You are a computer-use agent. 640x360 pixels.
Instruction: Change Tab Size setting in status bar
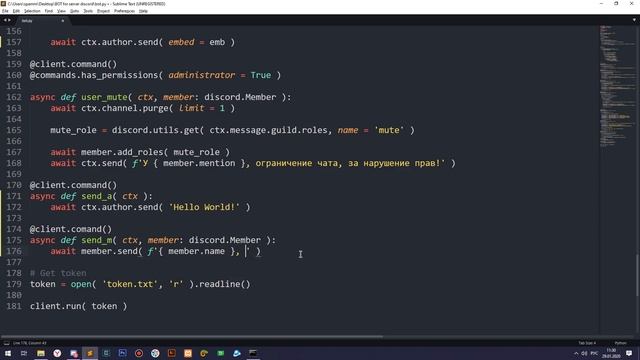(587, 343)
